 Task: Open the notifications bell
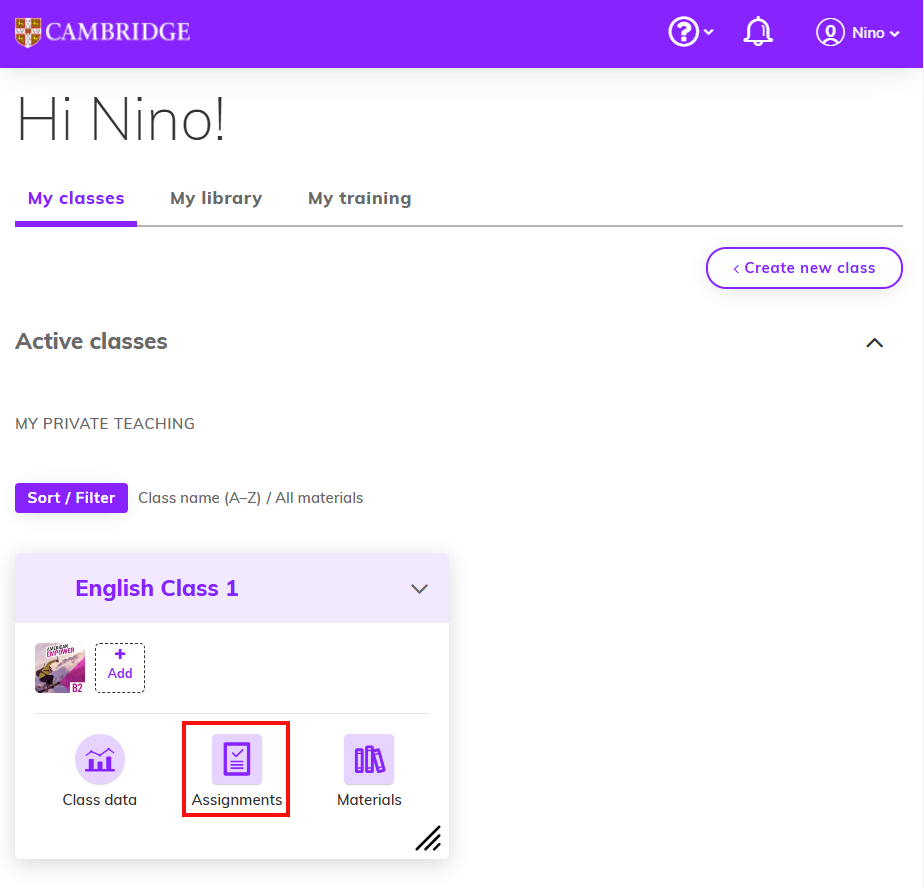tap(758, 32)
